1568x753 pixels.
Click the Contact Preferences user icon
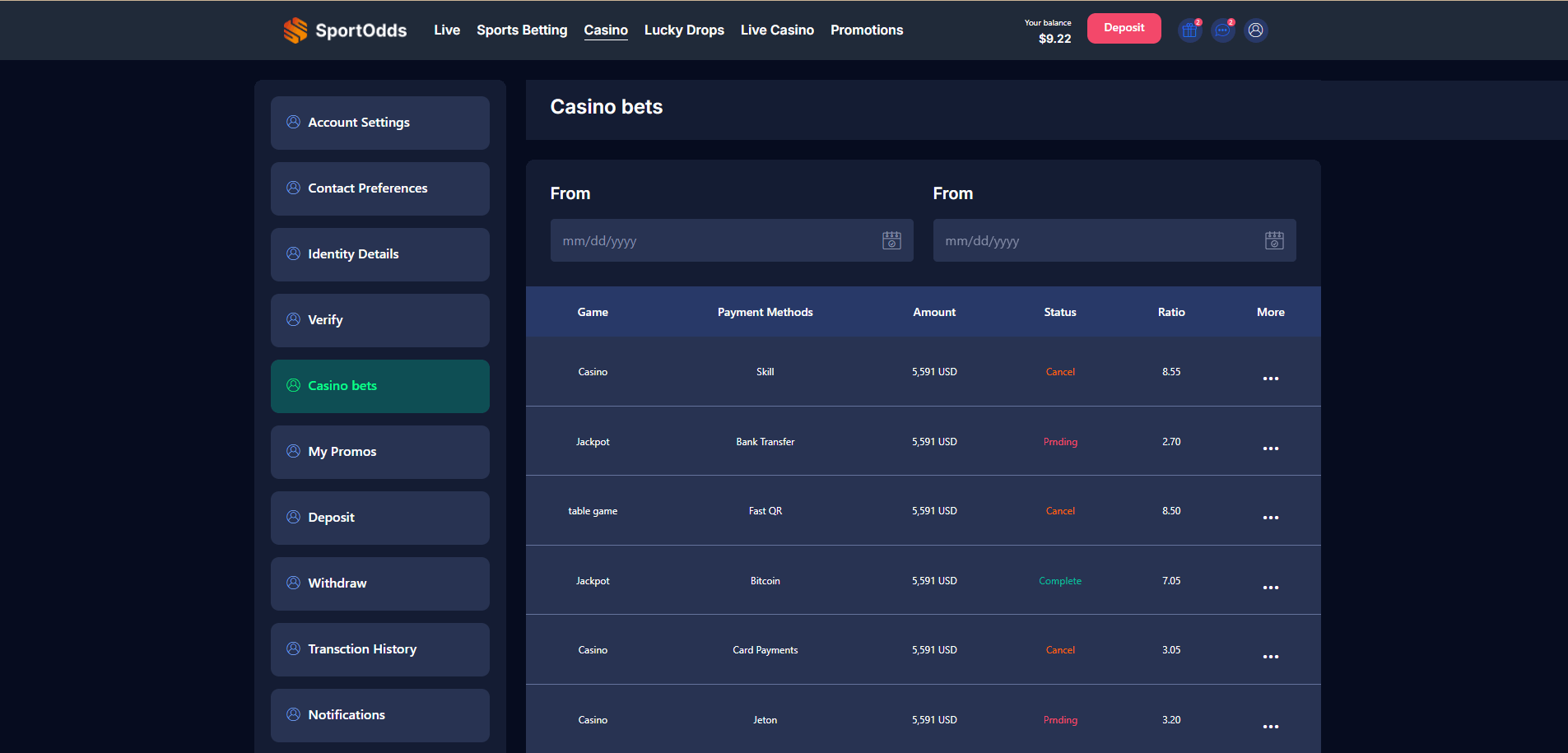tap(293, 188)
